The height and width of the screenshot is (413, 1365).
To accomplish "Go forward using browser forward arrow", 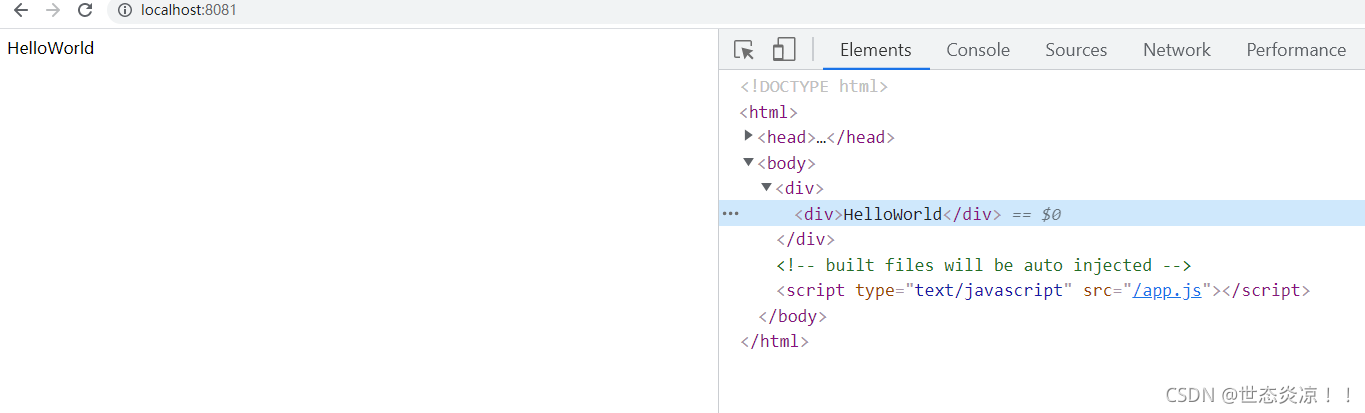I will click(53, 10).
